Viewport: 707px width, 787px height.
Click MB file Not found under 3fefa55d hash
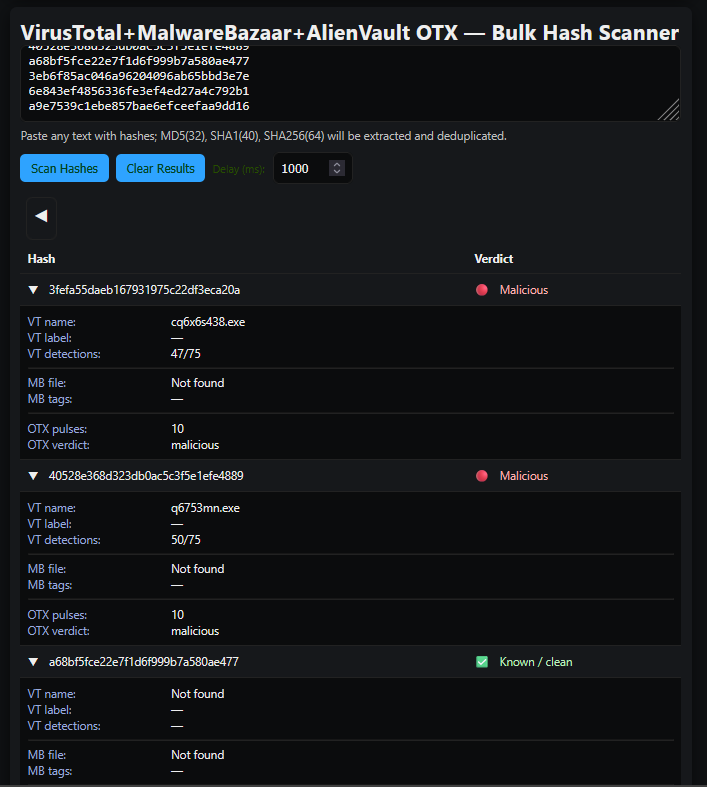coord(198,383)
